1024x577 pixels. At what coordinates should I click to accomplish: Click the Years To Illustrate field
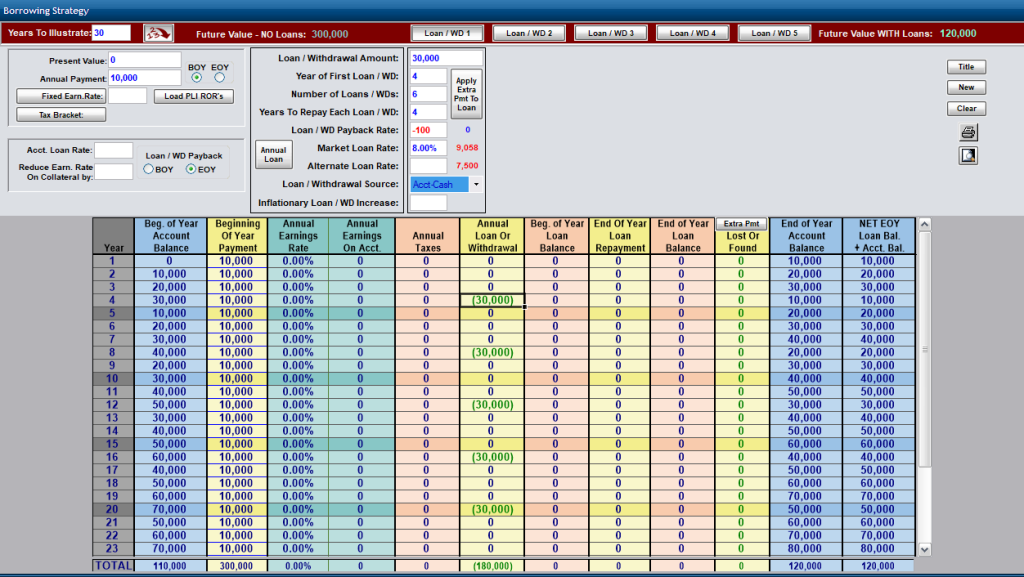[x=111, y=33]
